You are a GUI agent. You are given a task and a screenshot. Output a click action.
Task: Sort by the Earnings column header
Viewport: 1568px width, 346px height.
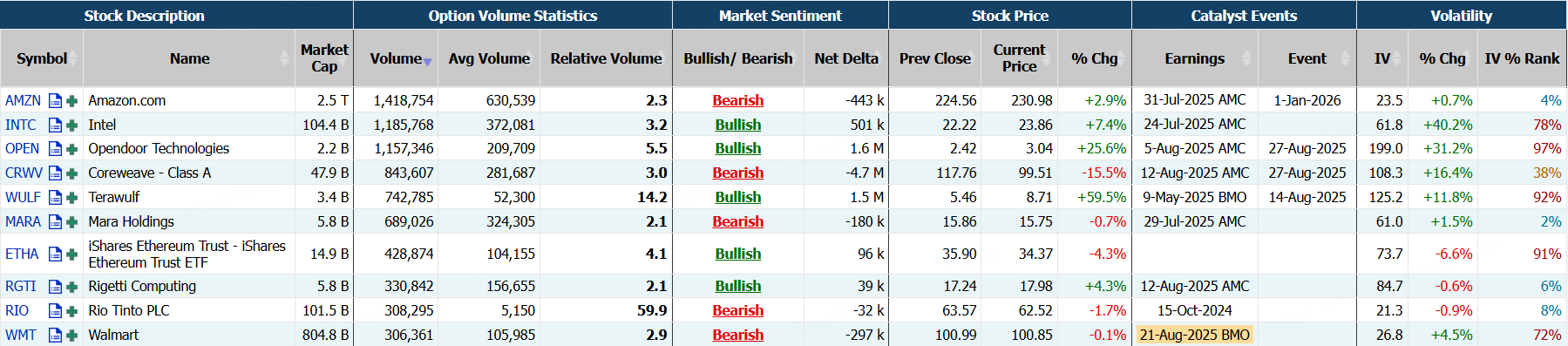click(x=1195, y=58)
